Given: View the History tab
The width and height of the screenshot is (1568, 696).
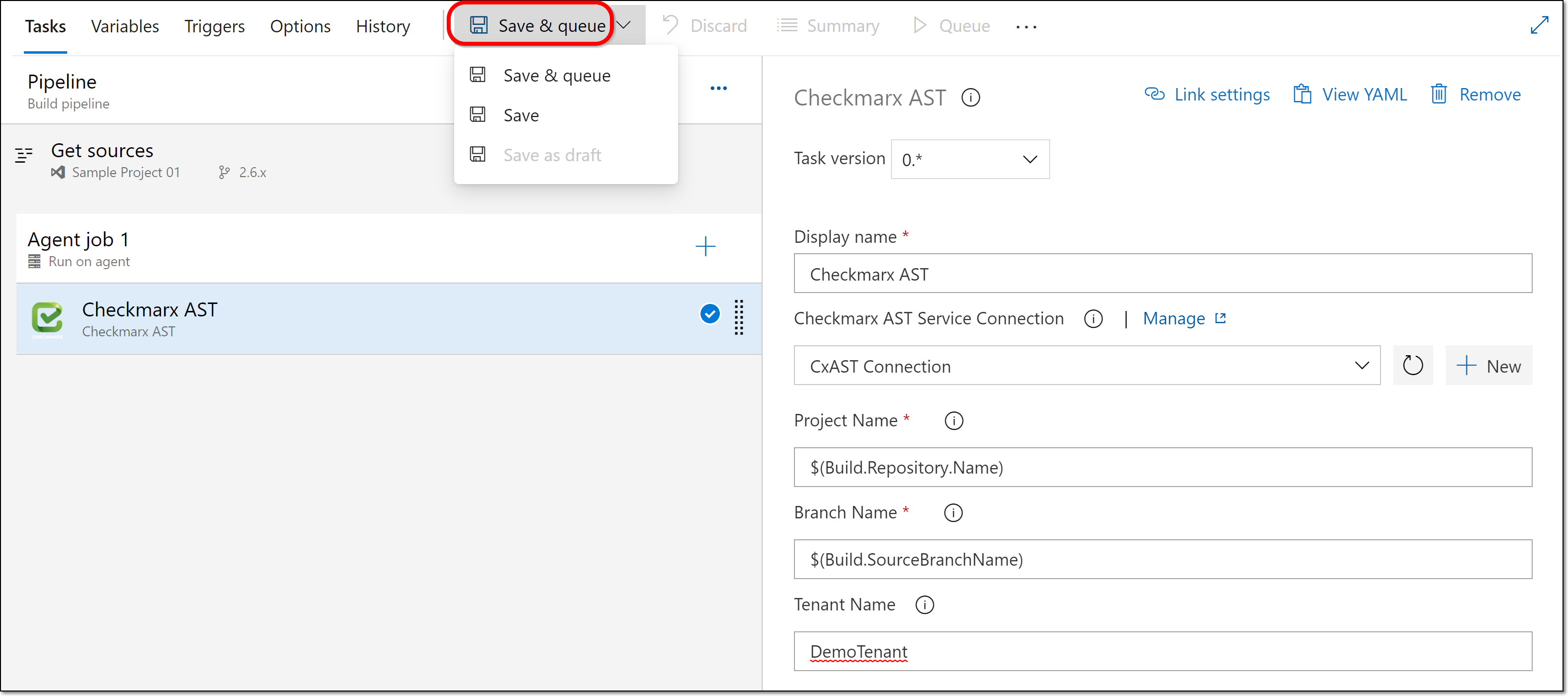Looking at the screenshot, I should point(383,26).
